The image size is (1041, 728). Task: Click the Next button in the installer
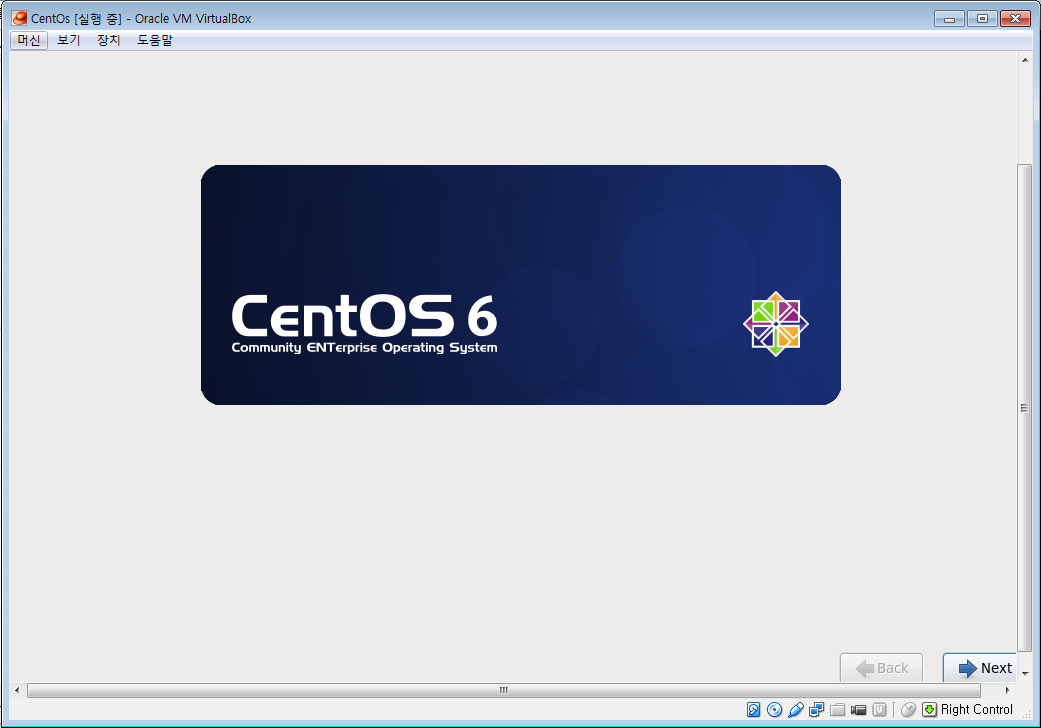pos(980,668)
